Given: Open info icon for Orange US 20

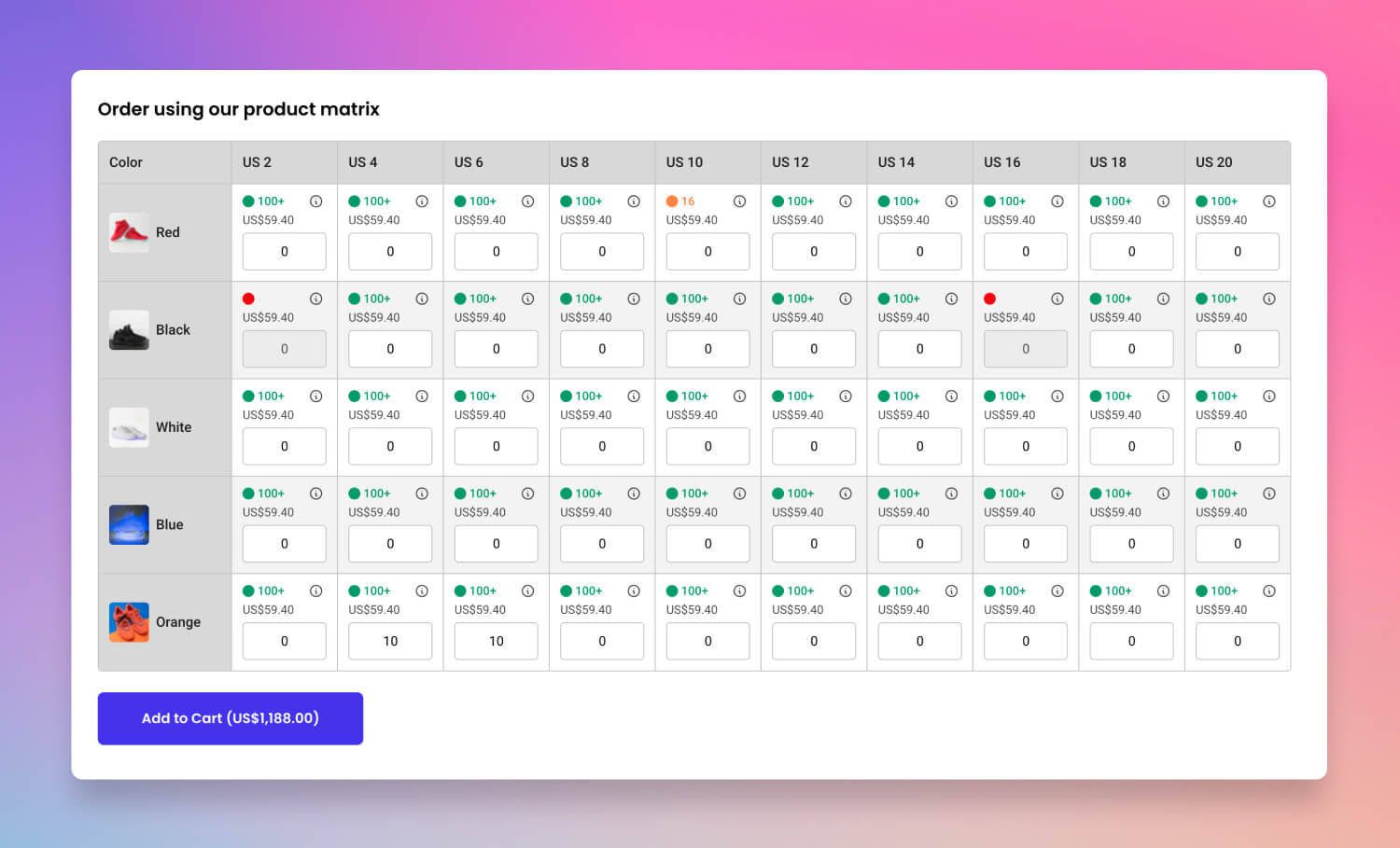Looking at the screenshot, I should point(1269,591).
